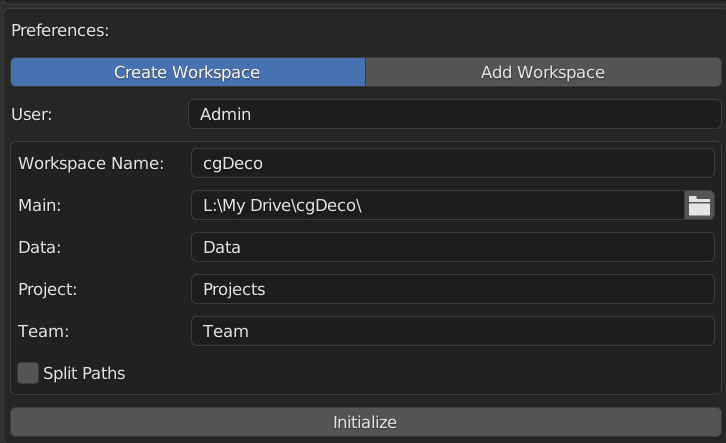The image size is (726, 443).
Task: Click the Team: label
Action: tap(43, 331)
